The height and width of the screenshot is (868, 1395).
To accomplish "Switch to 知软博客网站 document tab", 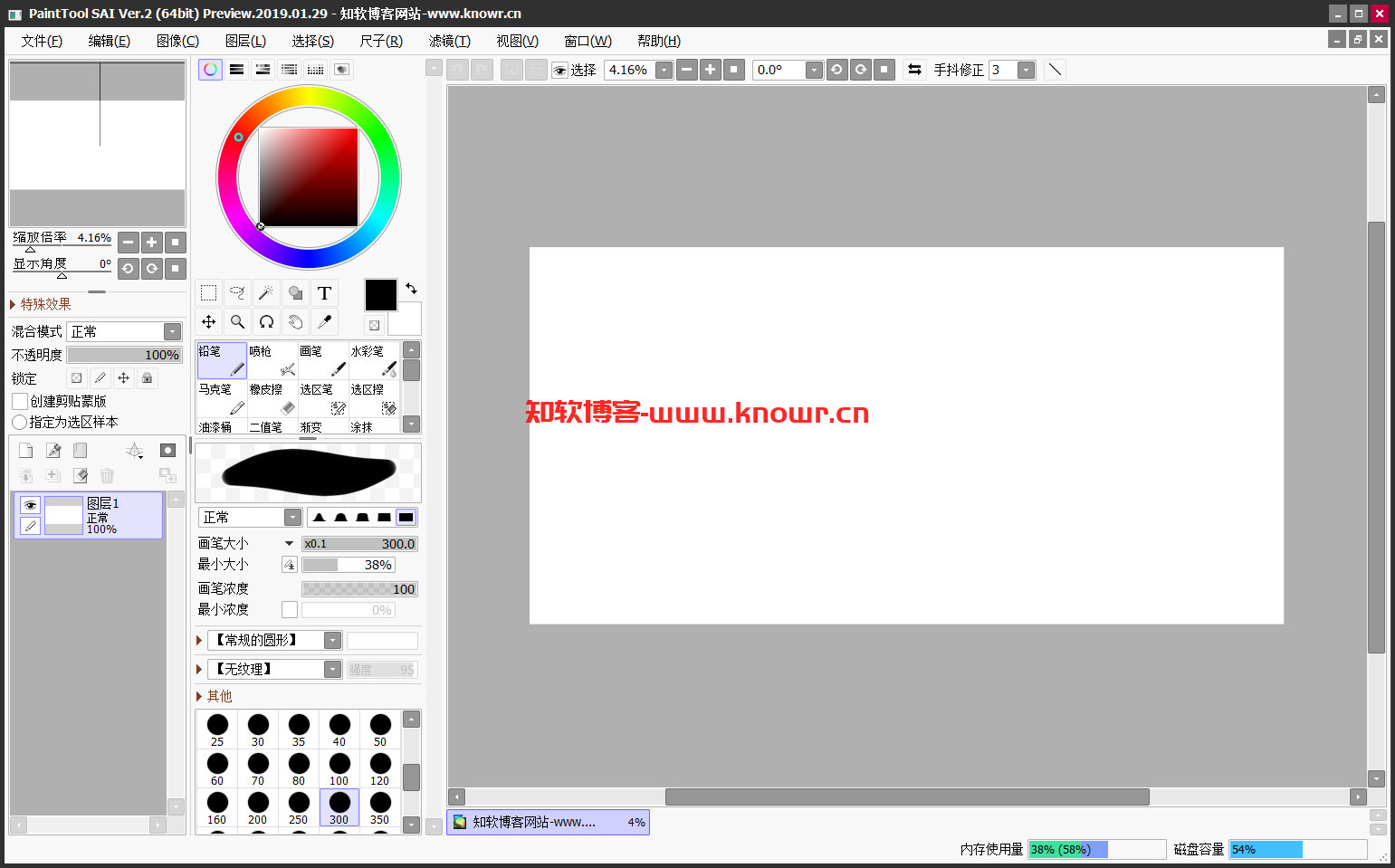I will [x=548, y=822].
